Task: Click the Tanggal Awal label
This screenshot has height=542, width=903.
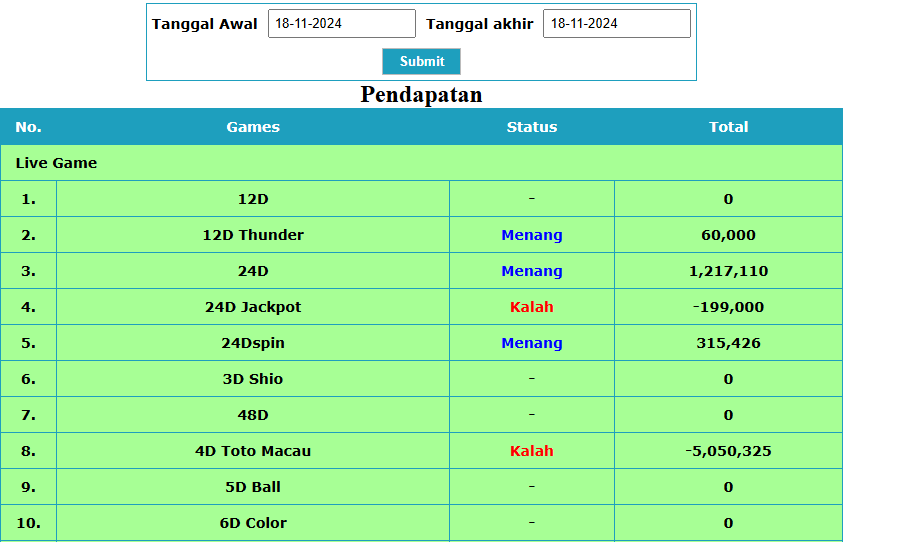Action: pos(204,24)
